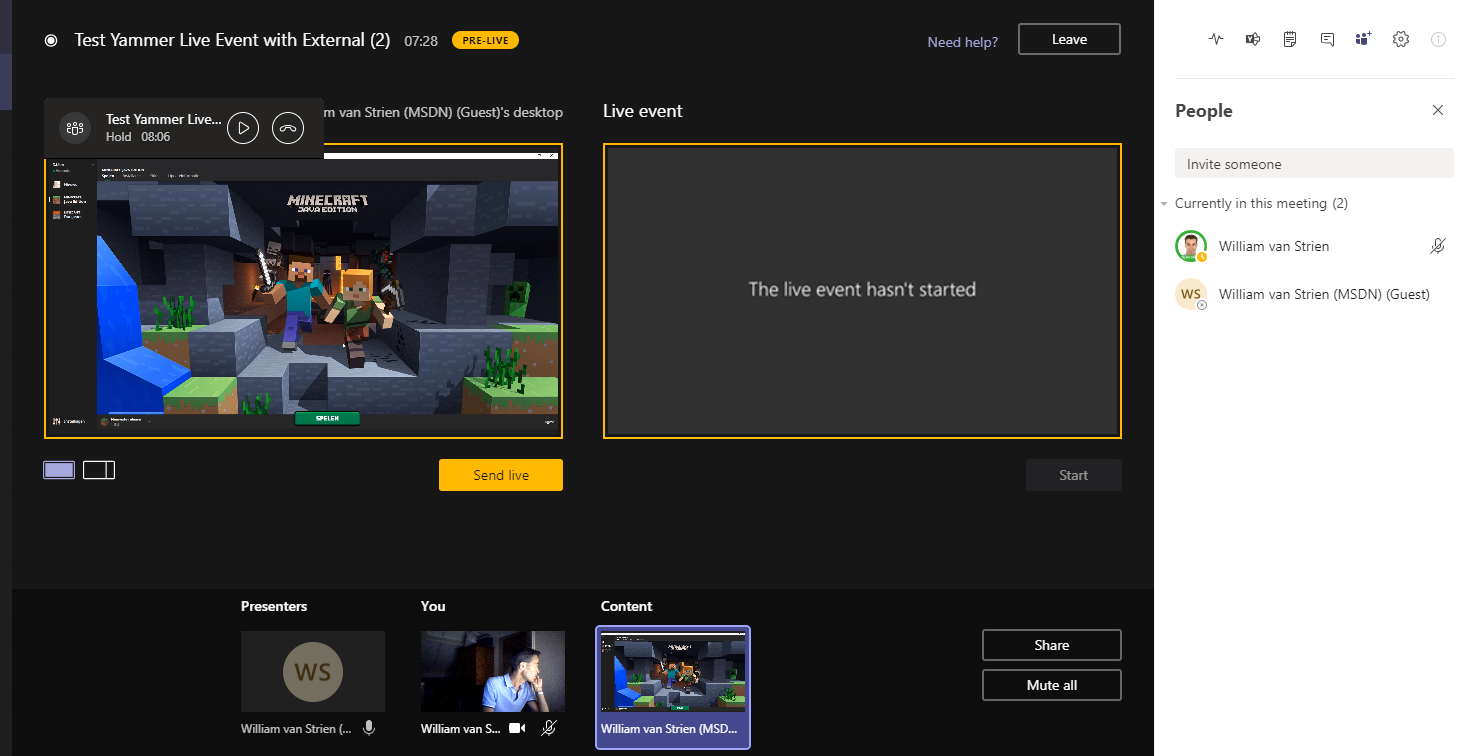
Task: Select the WS presenter thumbnail
Action: coord(313,671)
